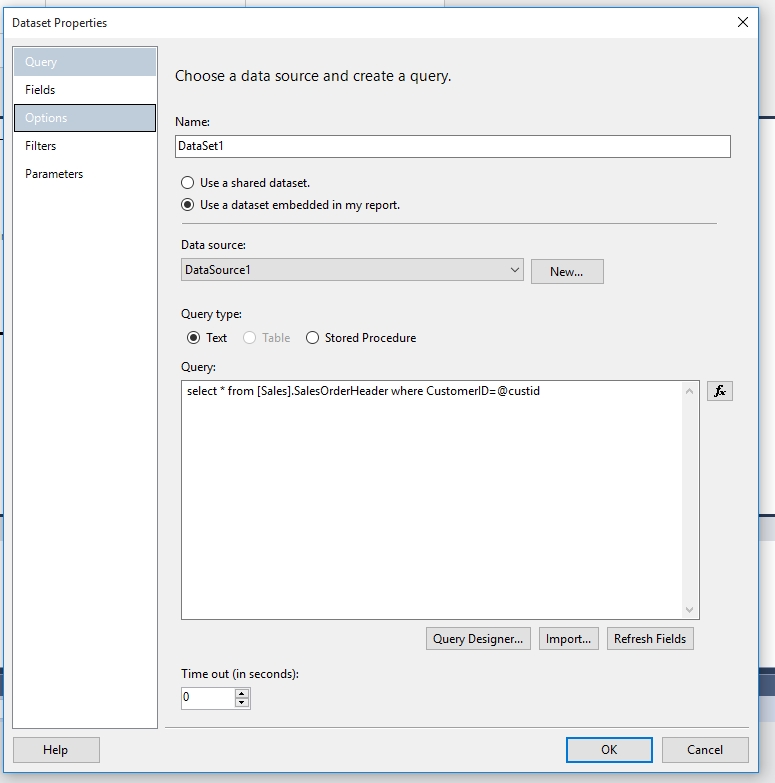Open the Query page in sidebar
The width and height of the screenshot is (775, 783).
click(84, 62)
